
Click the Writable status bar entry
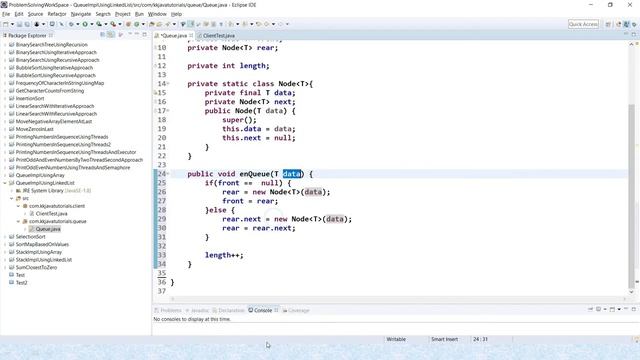click(396, 339)
